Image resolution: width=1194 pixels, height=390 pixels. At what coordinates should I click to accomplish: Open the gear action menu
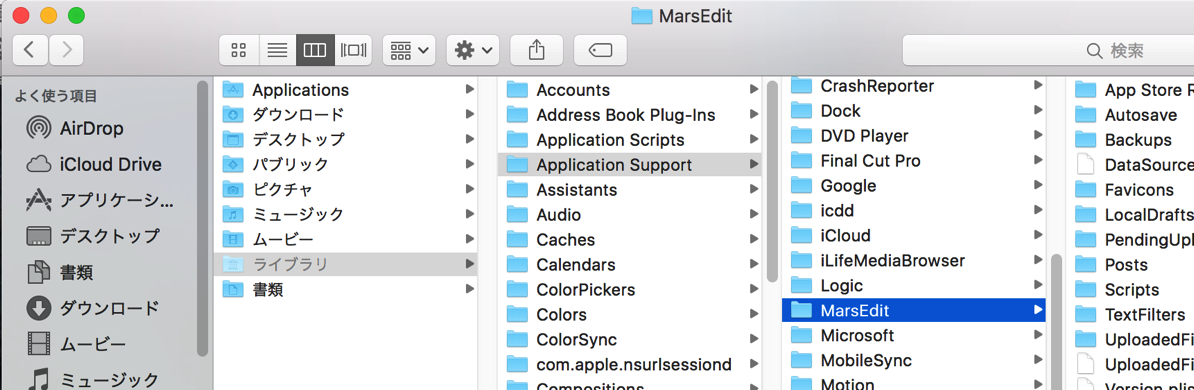[473, 50]
